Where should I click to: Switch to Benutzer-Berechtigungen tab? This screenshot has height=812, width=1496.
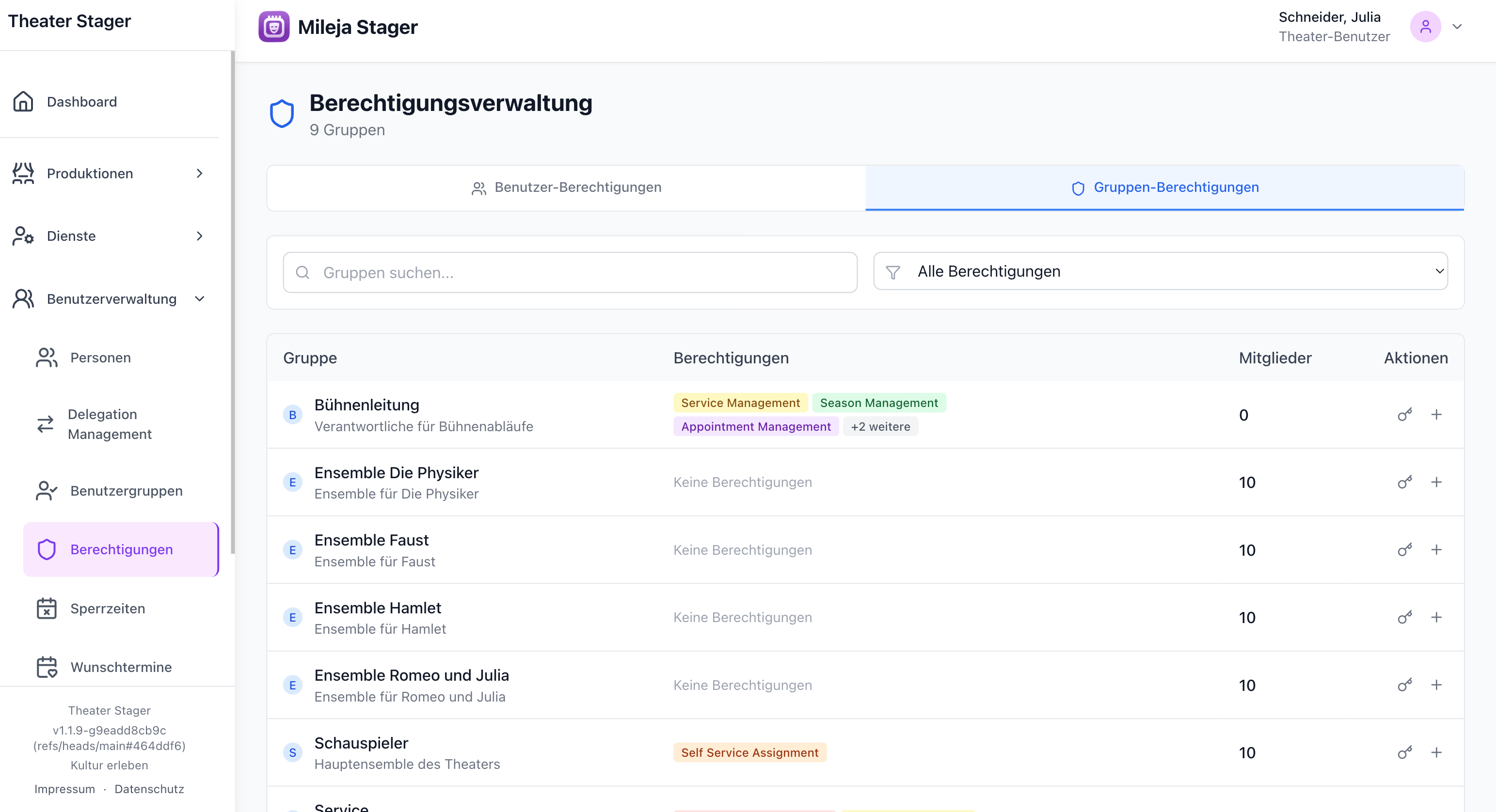(566, 187)
